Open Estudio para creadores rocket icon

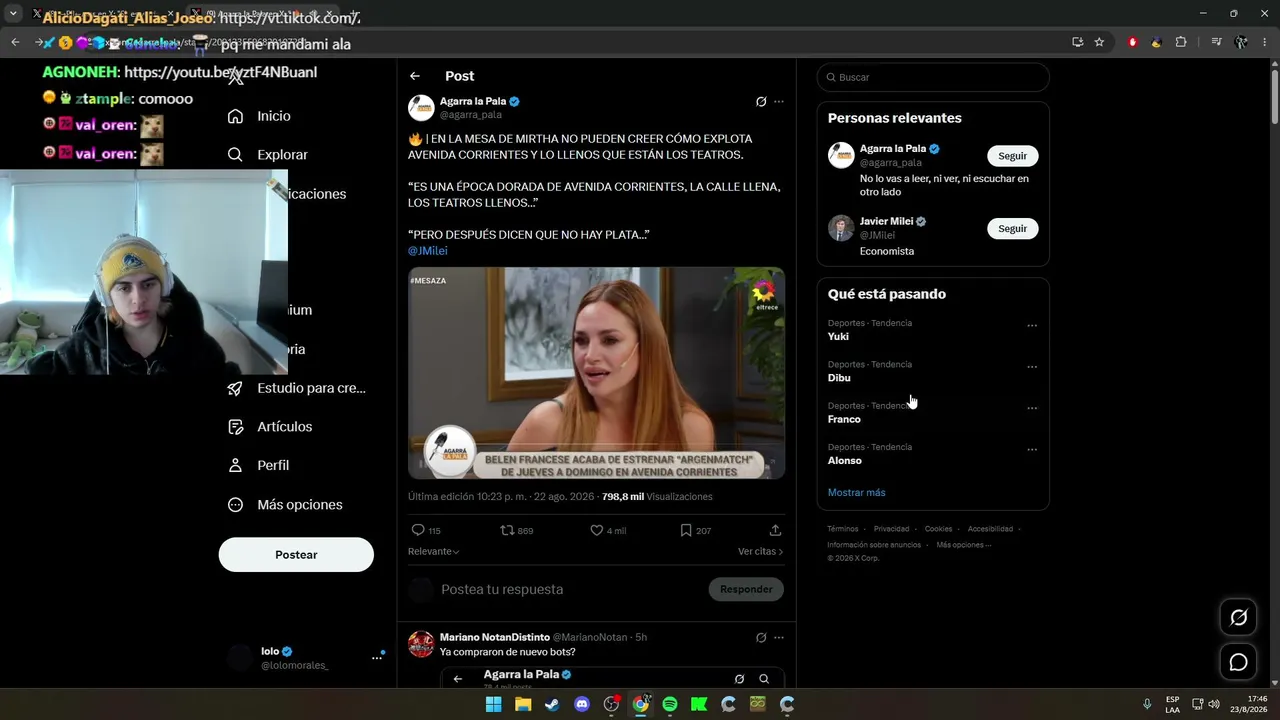235,388
